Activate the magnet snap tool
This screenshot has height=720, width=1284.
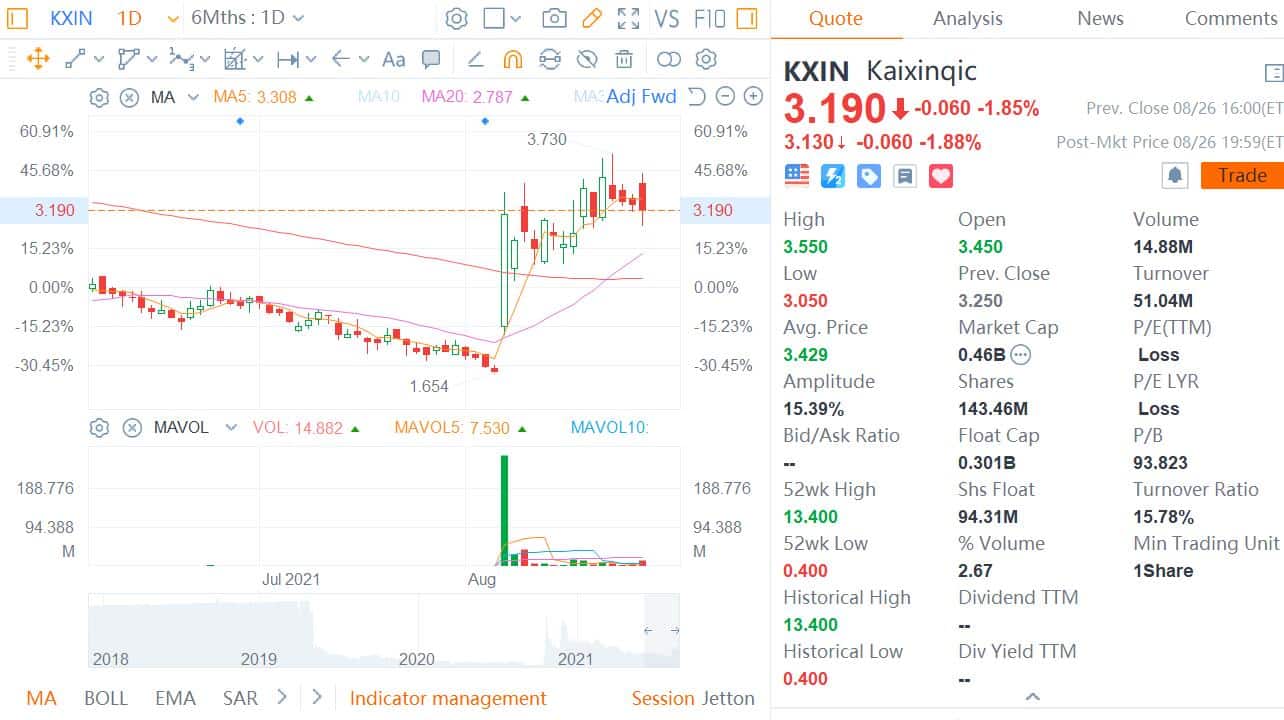512,59
